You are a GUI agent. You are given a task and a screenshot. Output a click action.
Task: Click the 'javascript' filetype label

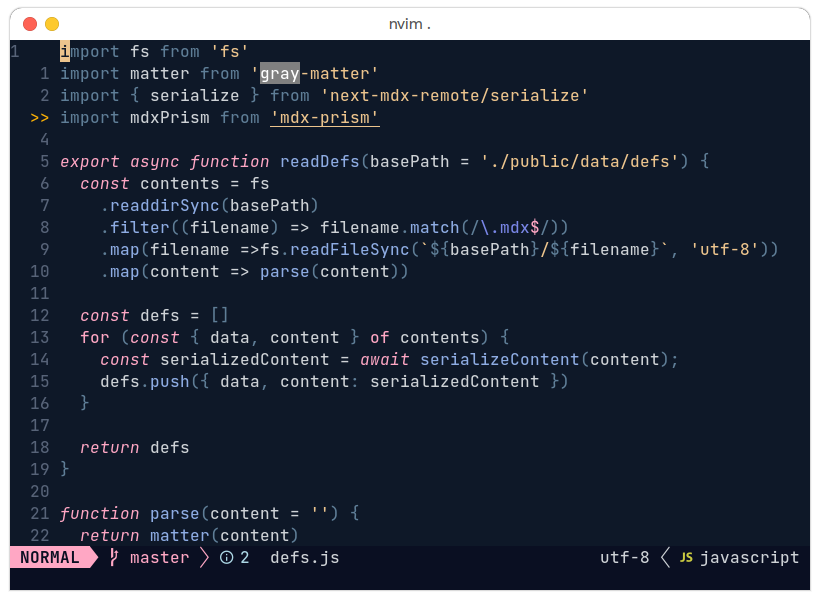point(749,558)
